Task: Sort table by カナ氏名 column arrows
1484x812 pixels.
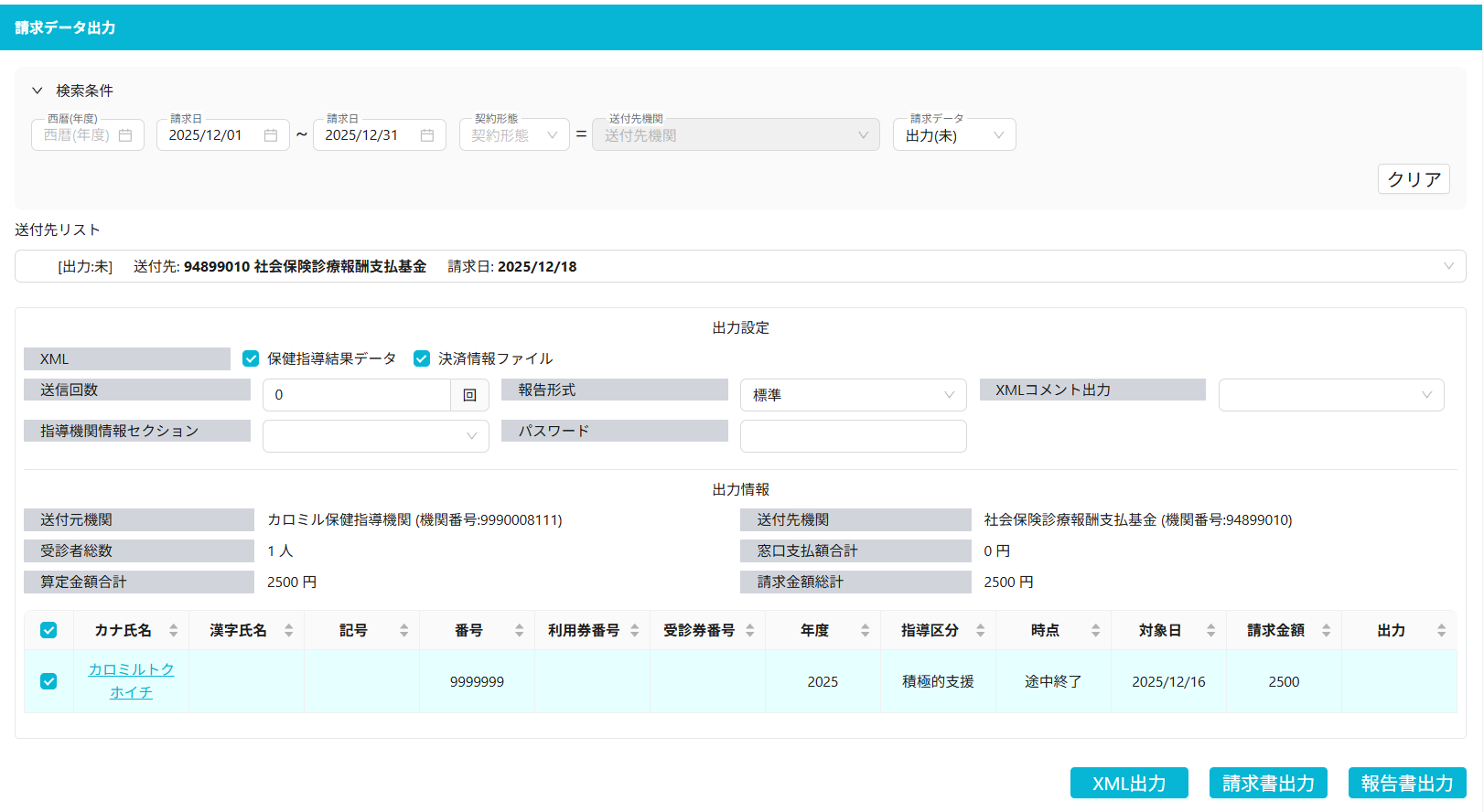Action: (174, 631)
